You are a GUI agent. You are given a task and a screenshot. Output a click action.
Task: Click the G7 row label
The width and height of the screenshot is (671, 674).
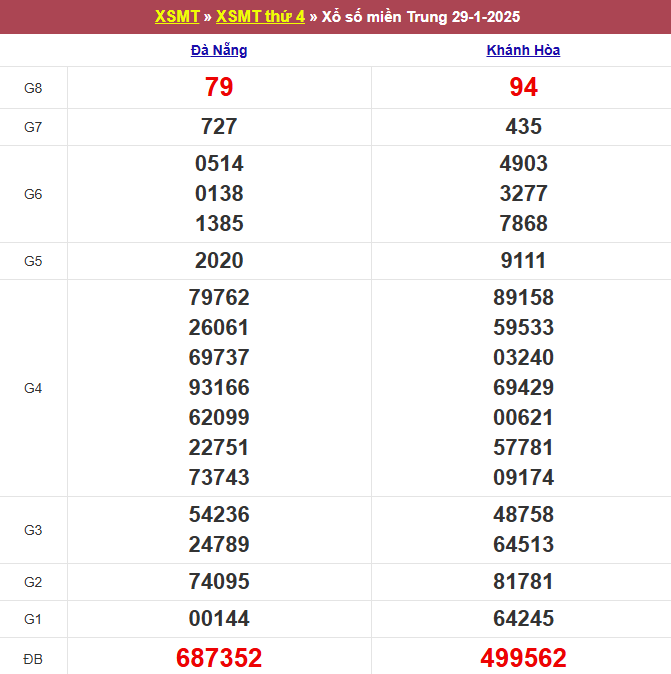(x=33, y=127)
